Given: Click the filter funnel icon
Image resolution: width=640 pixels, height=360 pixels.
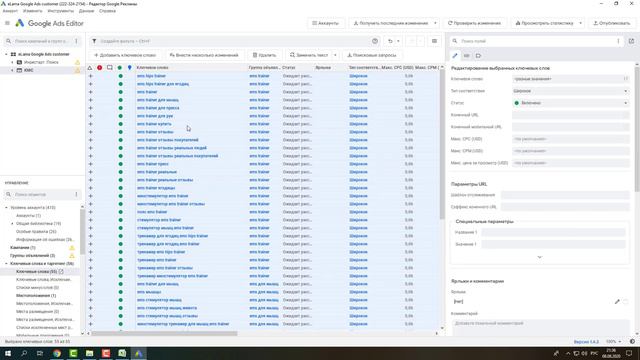Looking at the screenshot, I should (x=94, y=41).
